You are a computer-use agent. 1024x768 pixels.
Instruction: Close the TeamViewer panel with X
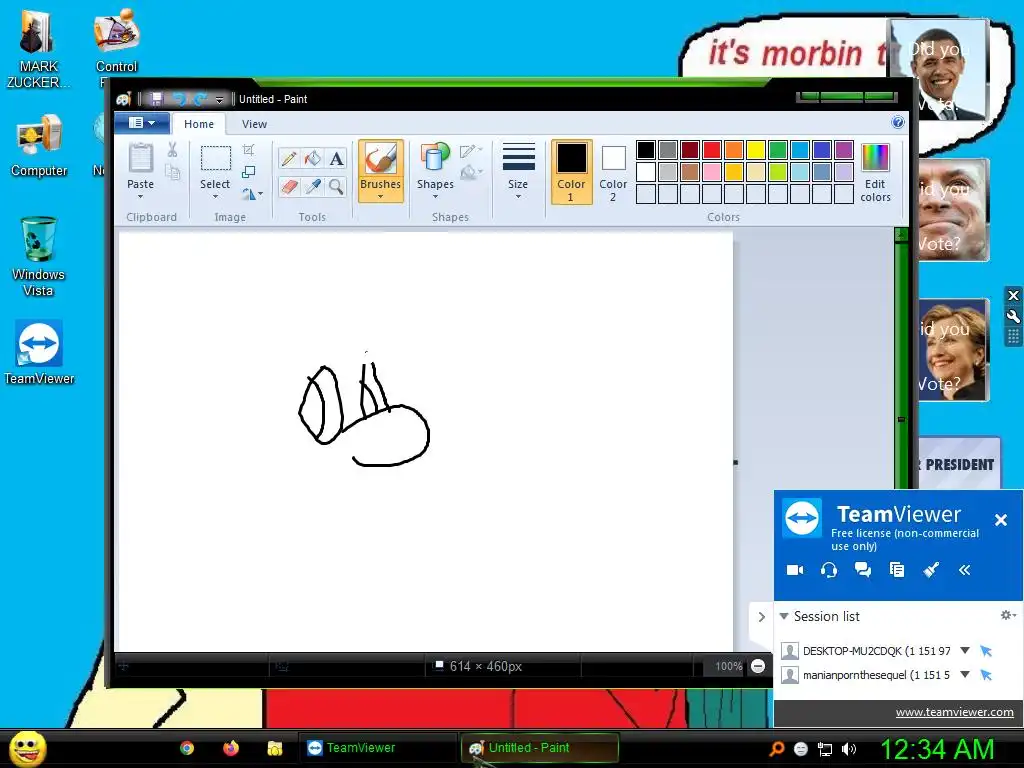[x=1000, y=520]
